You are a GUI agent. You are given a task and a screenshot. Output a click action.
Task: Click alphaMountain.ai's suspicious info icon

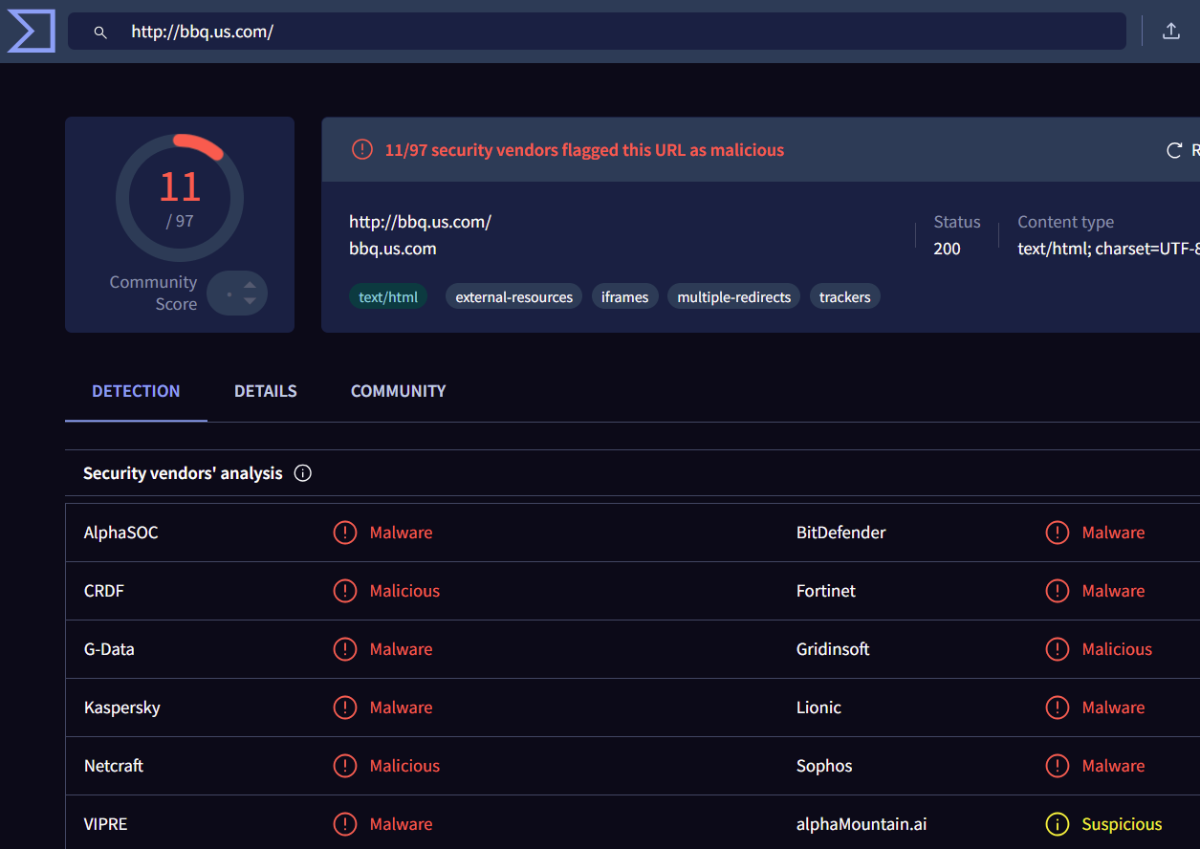click(1057, 824)
